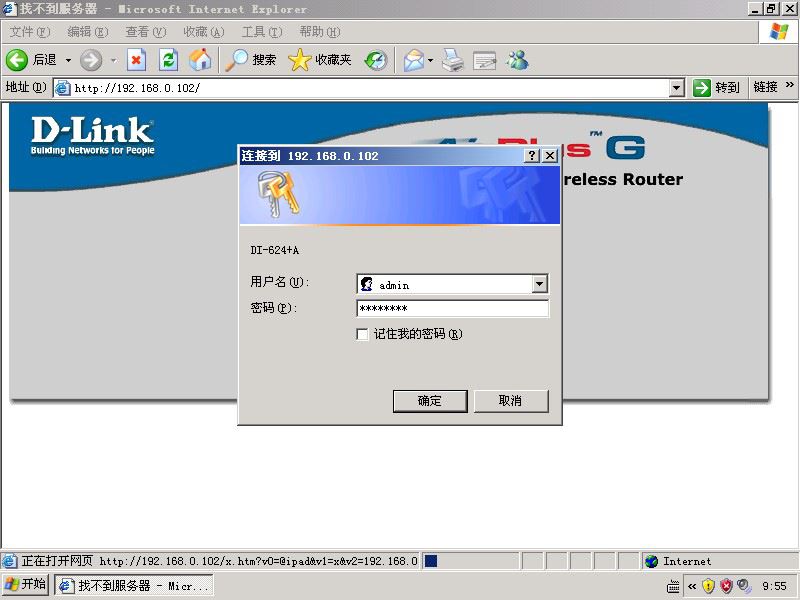Open the 文件(F) File menu
The image size is (800, 600).
pos(30,32)
